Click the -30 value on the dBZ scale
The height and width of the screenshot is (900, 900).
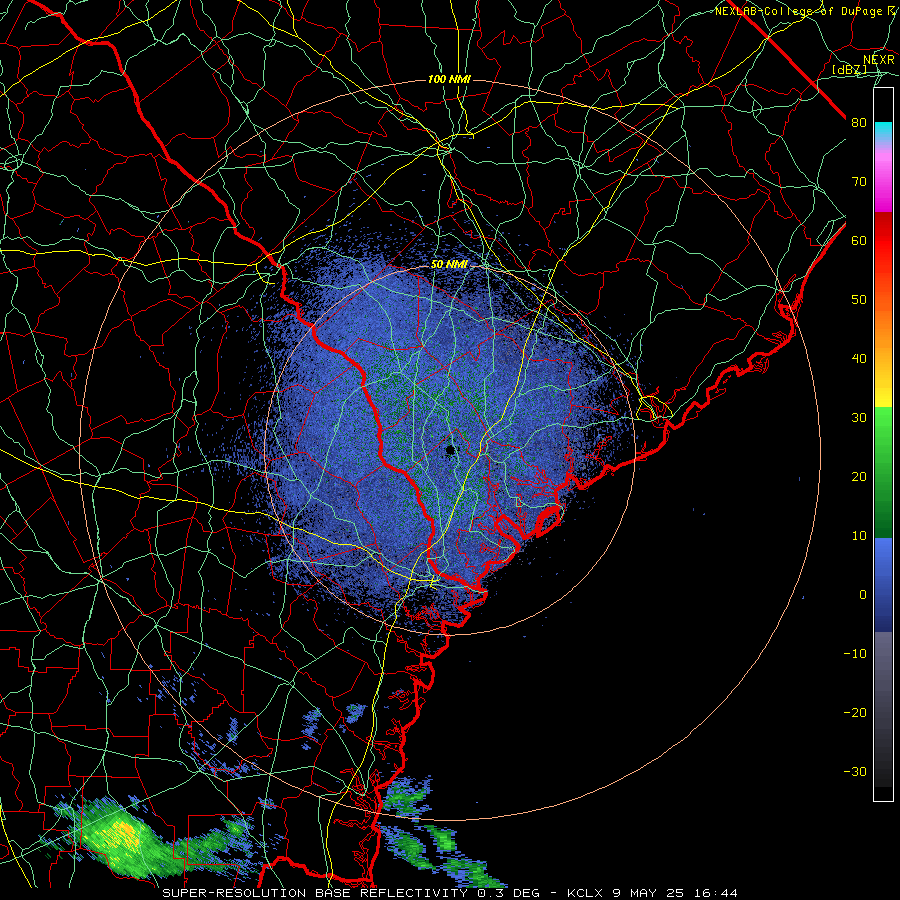point(855,771)
